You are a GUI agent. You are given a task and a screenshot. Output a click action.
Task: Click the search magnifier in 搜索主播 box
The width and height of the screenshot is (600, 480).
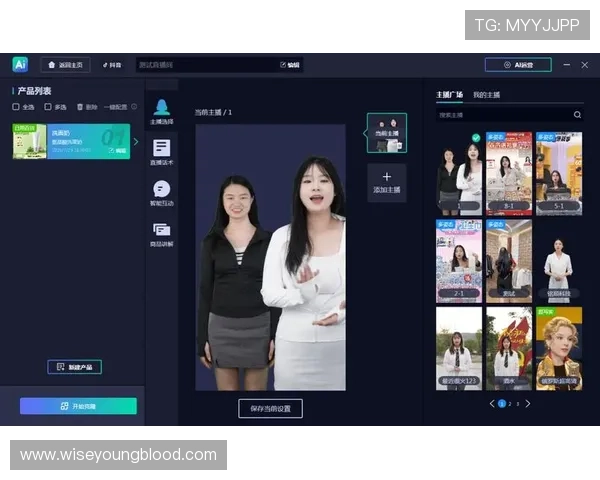point(576,115)
